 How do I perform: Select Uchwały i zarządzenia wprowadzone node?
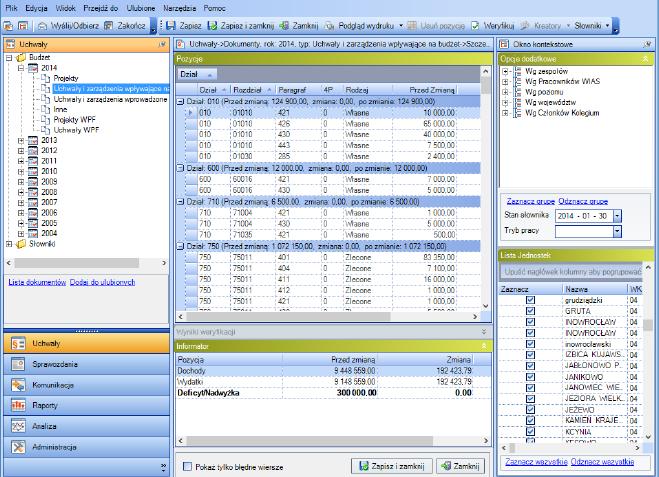[x=110, y=99]
